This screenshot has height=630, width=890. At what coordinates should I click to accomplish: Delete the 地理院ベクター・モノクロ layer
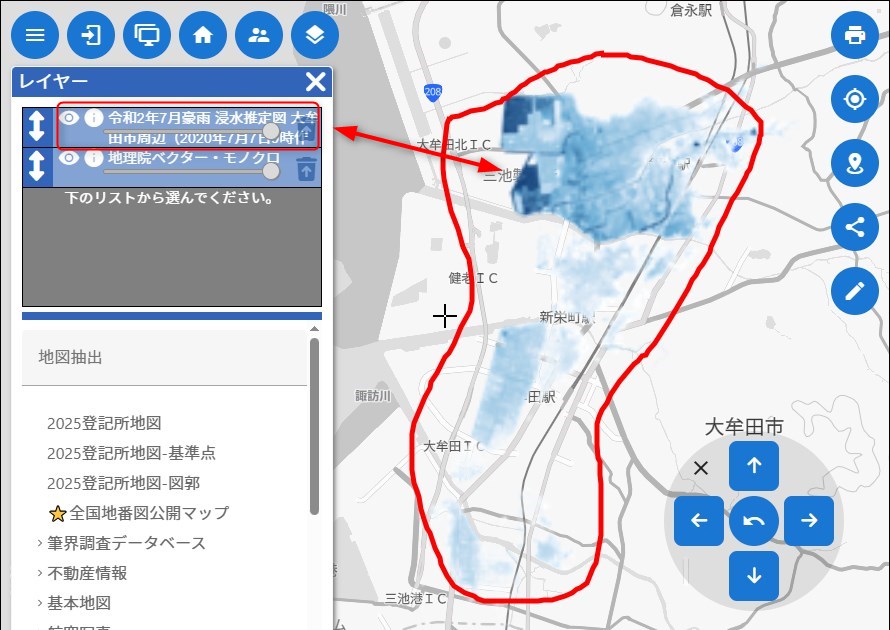pos(307,169)
